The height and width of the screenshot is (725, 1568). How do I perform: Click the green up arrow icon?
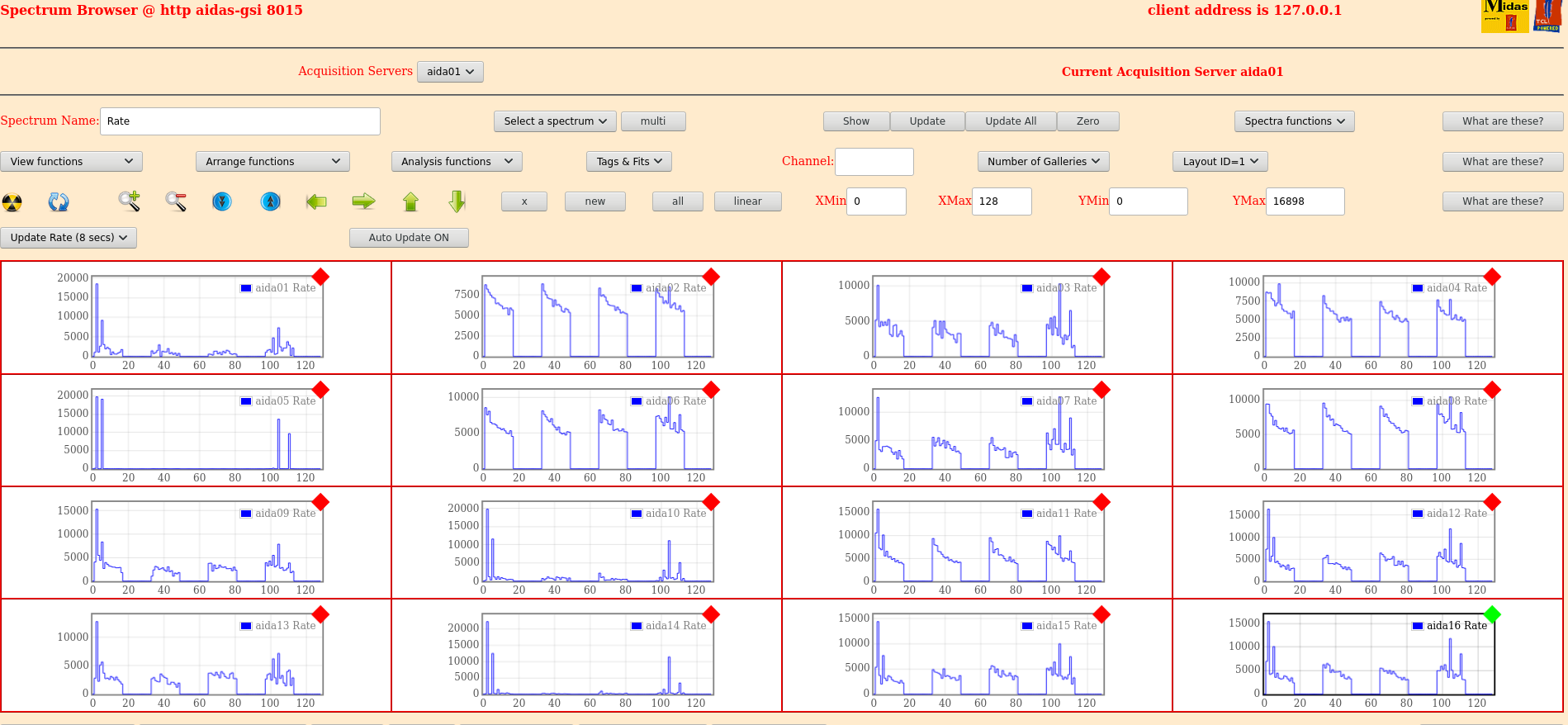click(x=411, y=201)
